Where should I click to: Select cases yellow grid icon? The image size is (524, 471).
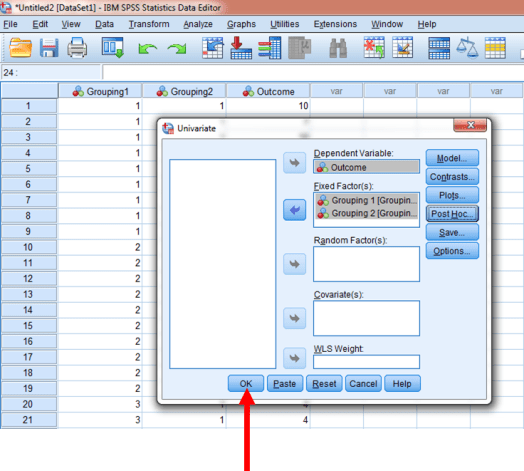tap(495, 48)
